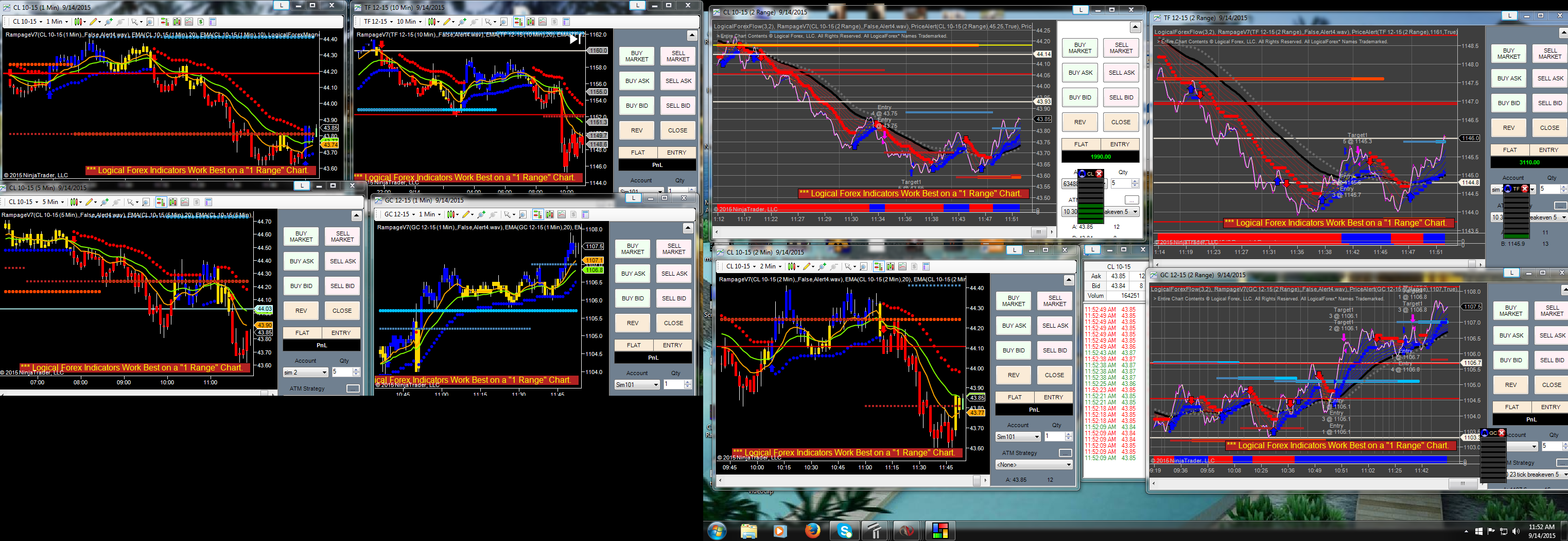Click BUY ASK in GC 1 Min window

click(633, 274)
